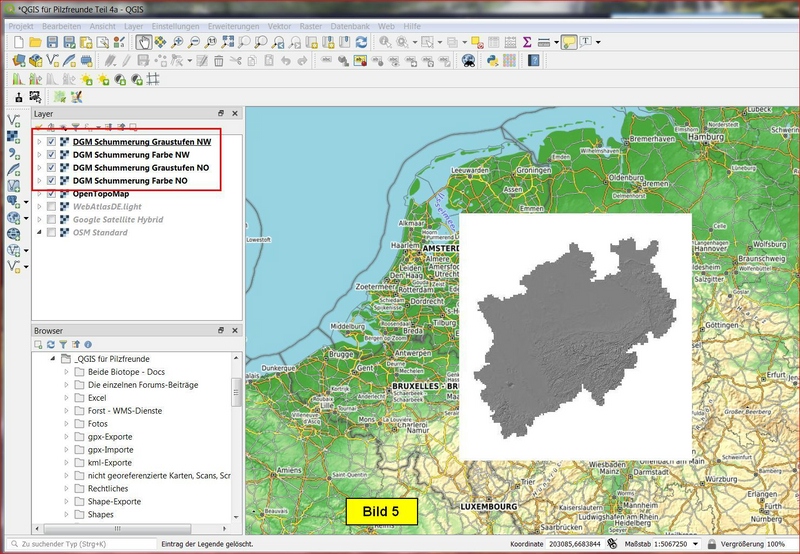
Task: Uncheck DGM Schummerung Farbe NO layer
Action: [x=51, y=181]
